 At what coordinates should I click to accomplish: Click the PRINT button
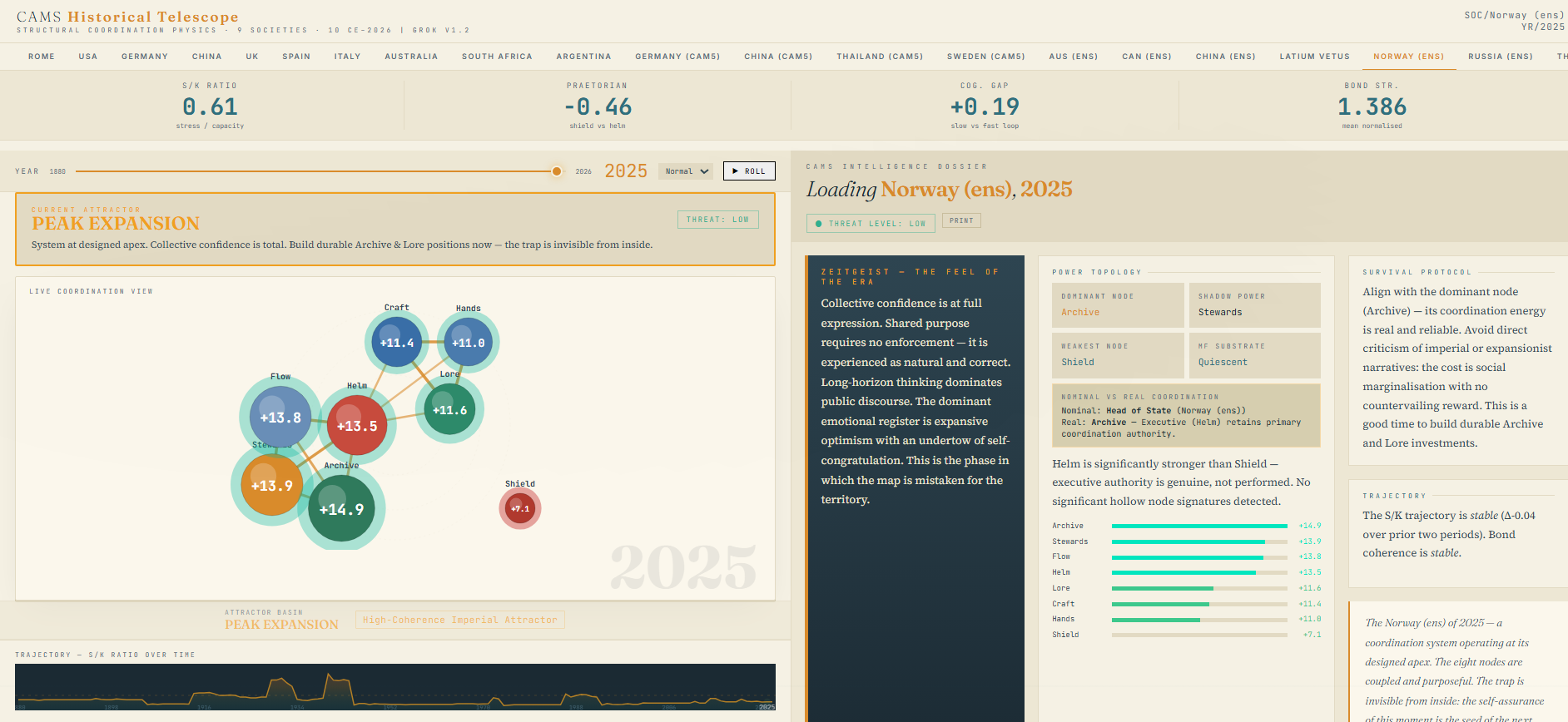pyautogui.click(x=961, y=220)
